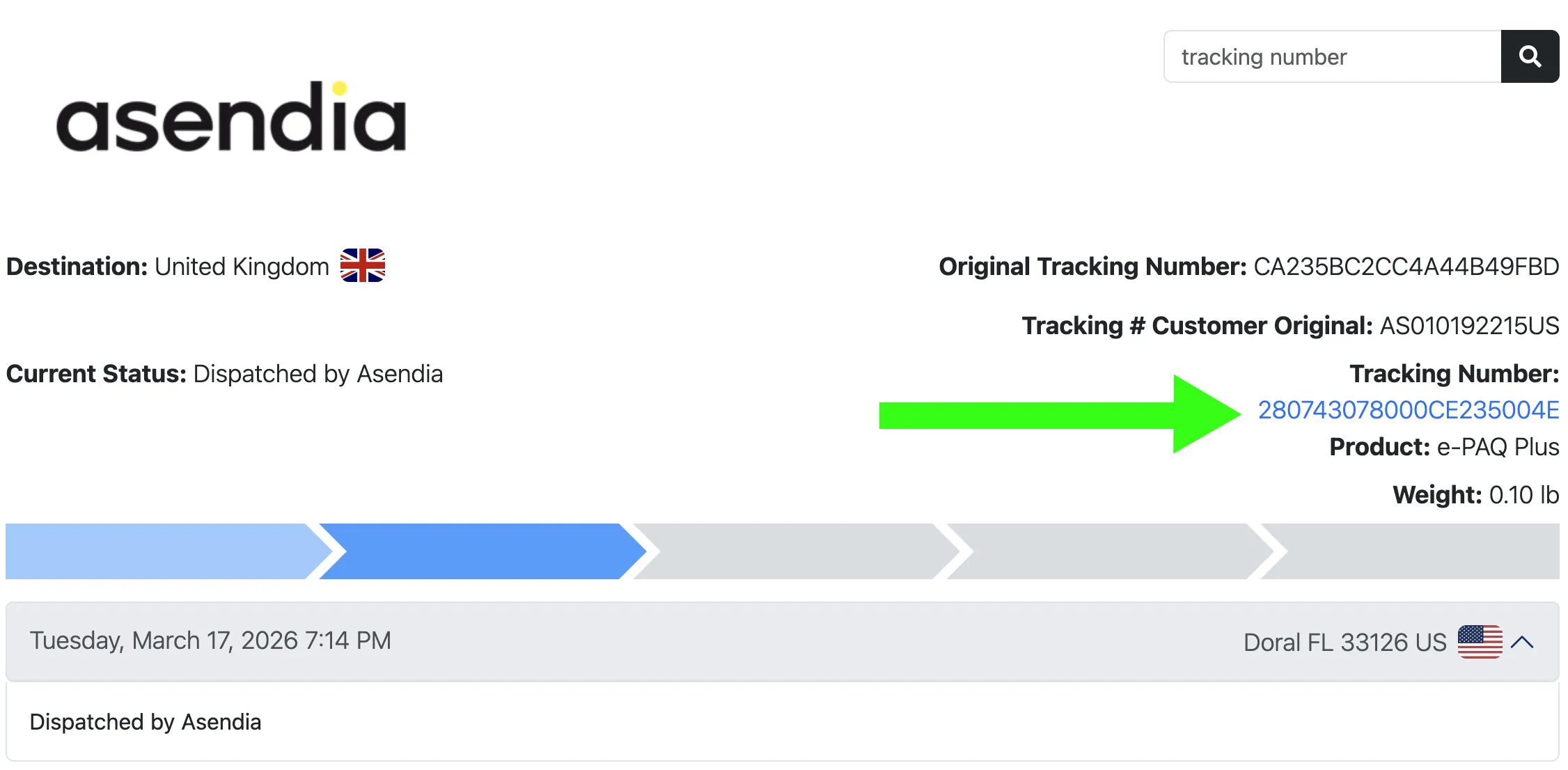Click the United States flag icon

(x=1480, y=642)
